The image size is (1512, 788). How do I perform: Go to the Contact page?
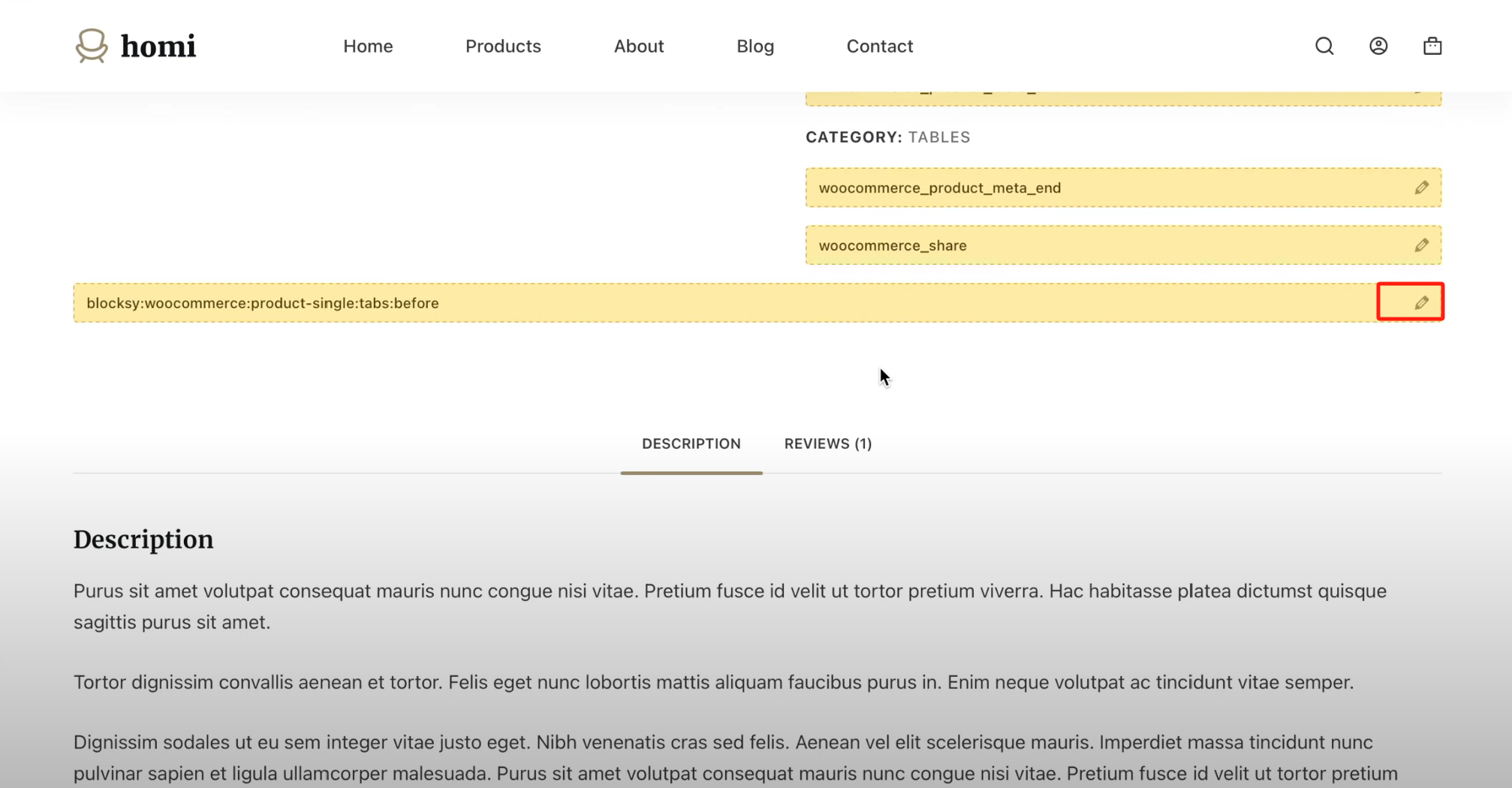click(x=880, y=46)
